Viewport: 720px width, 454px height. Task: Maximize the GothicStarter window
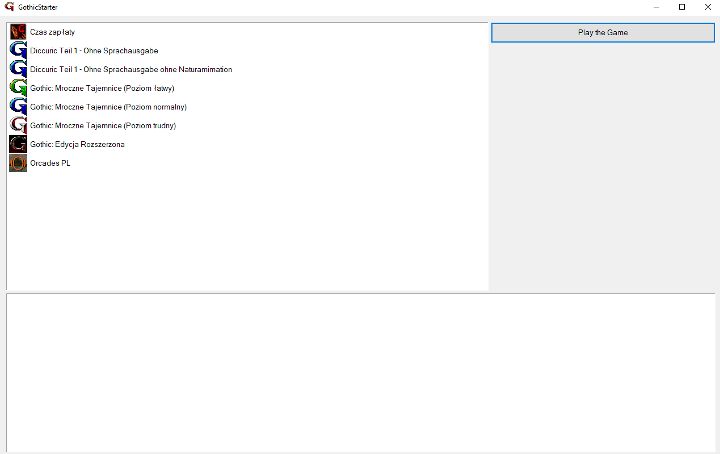click(682, 7)
